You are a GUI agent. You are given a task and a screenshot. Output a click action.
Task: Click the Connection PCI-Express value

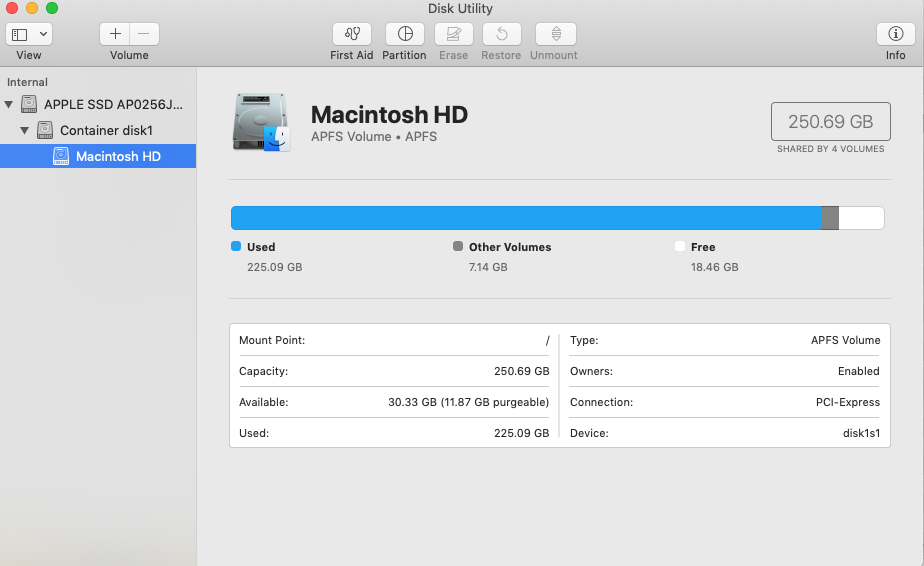pyautogui.click(x=847, y=402)
